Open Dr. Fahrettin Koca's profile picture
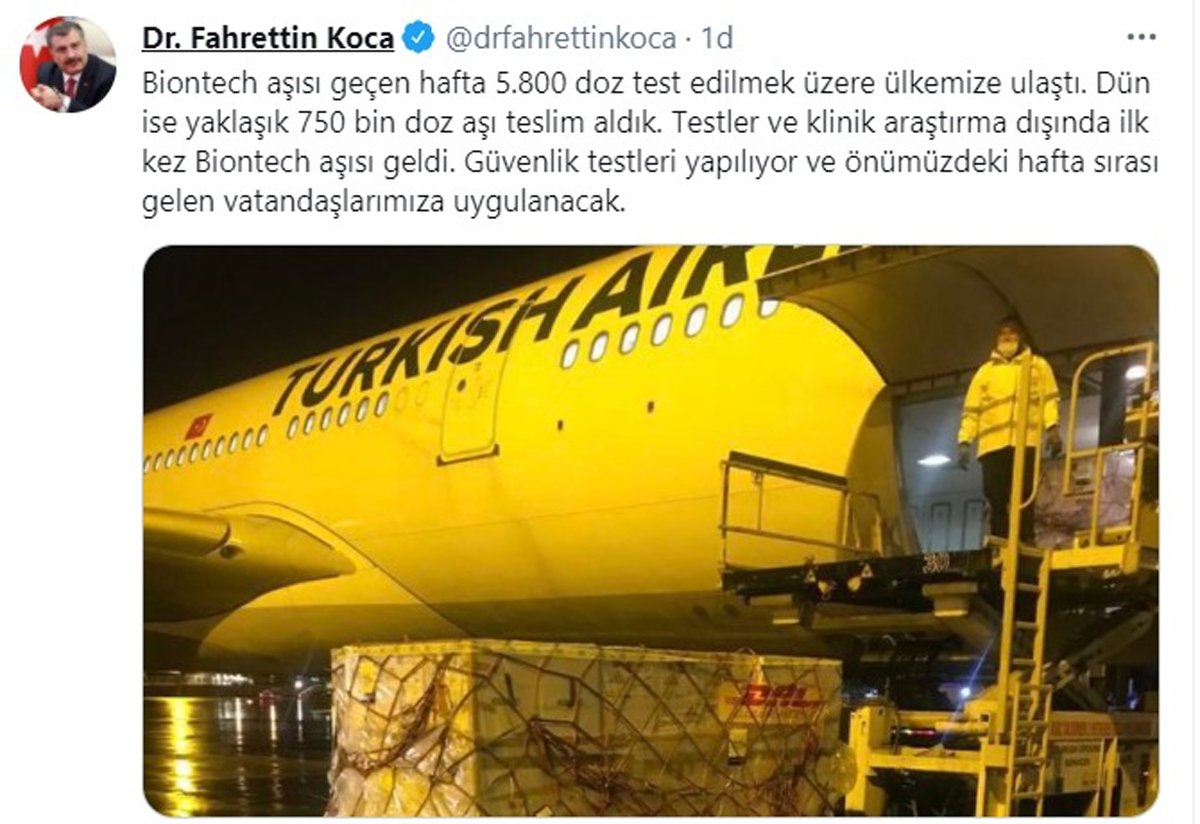Viewport: 1200px width, 824px height. [x=67, y=64]
